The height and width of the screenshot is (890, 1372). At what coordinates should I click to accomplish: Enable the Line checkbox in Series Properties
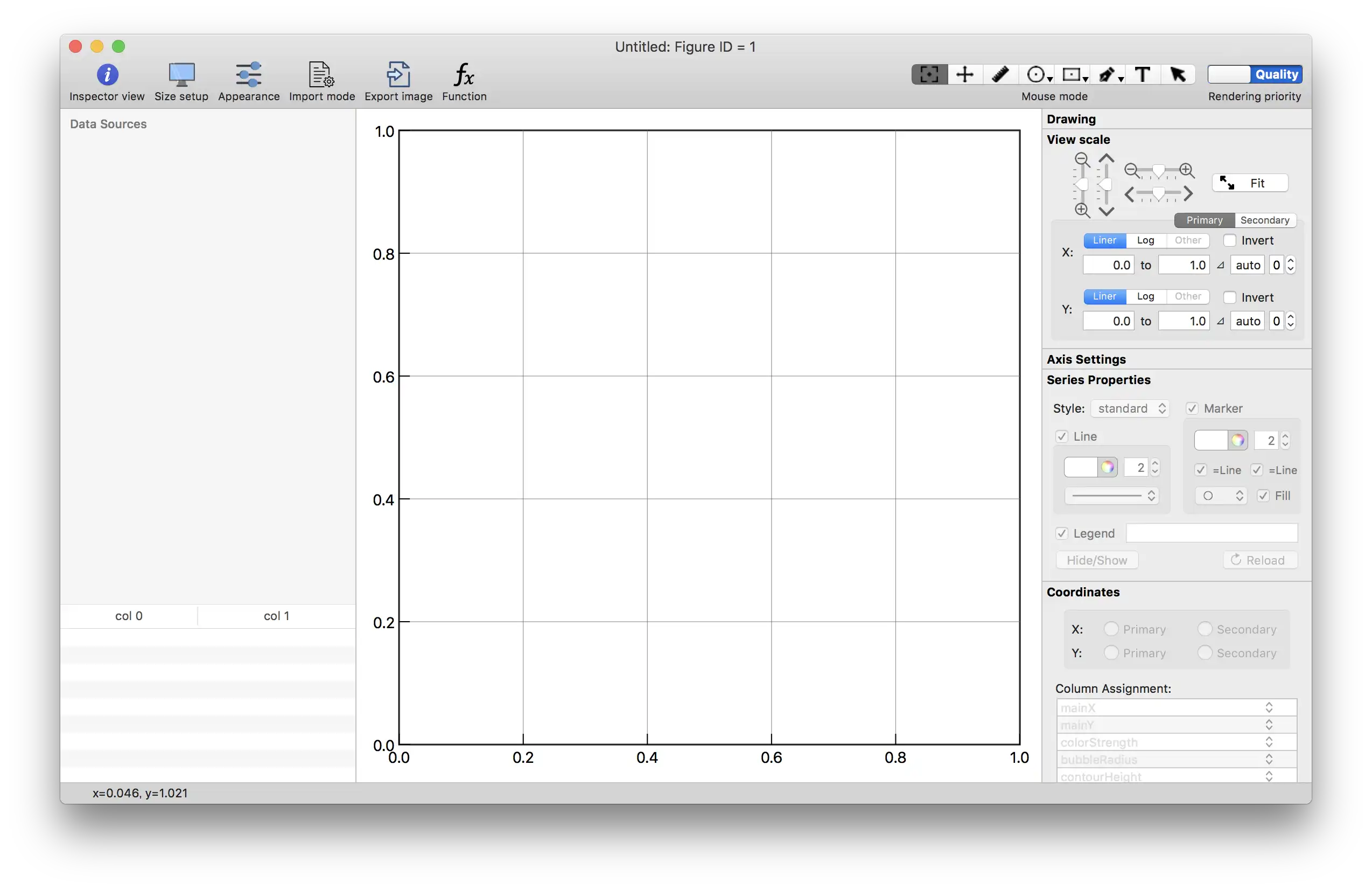1063,435
